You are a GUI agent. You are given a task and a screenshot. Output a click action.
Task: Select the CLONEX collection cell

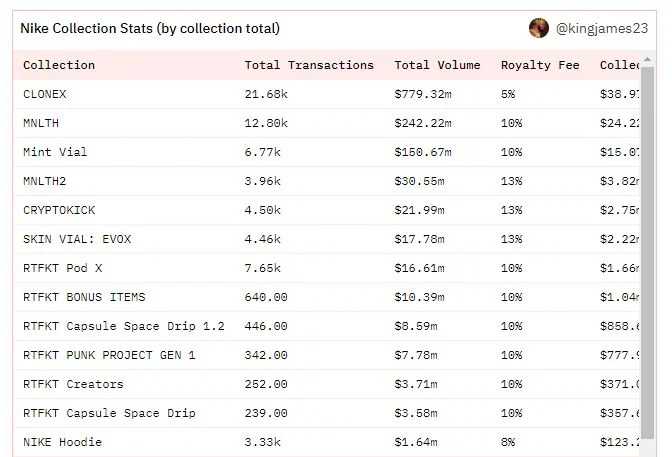45,94
